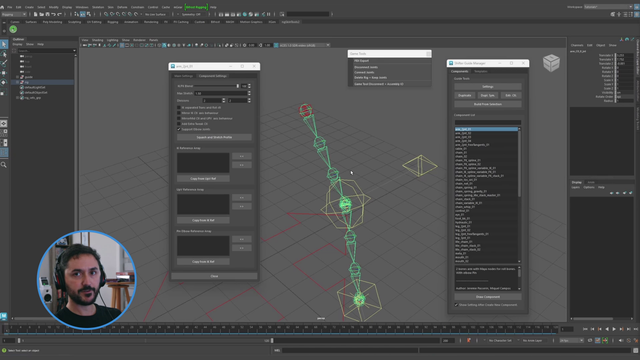The width and height of the screenshot is (640, 360).
Task: Click the M icon at bottom-left corner
Action: (x=4, y=316)
